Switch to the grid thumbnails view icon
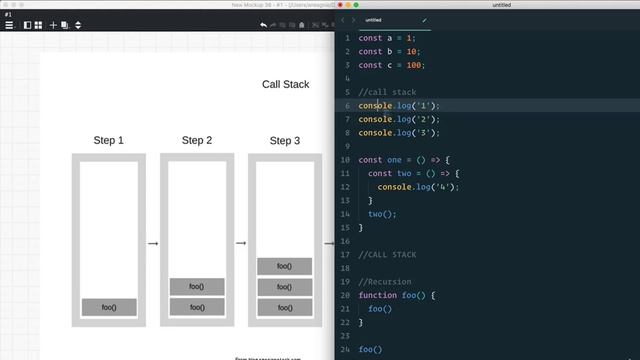 [38, 25]
